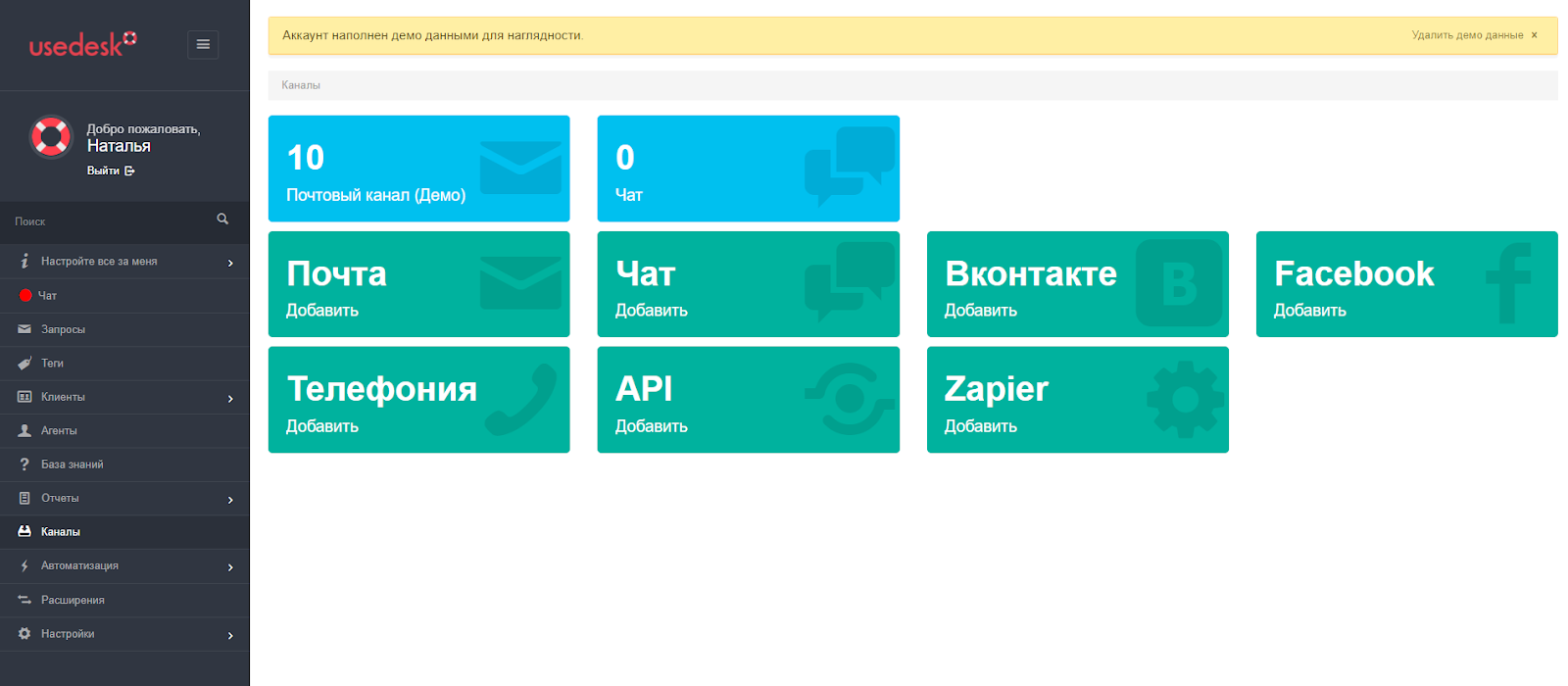This screenshot has height=686, width=1568.
Task: Add an API channel
Action: coord(748,400)
